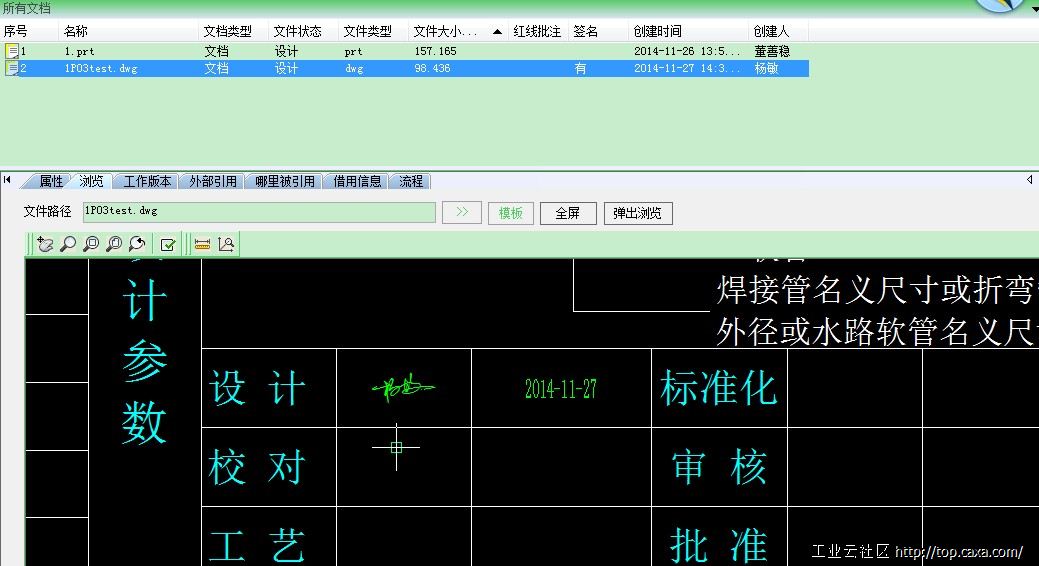The image size is (1039, 566).
Task: Activate the zoom window tool
Action: pos(91,245)
